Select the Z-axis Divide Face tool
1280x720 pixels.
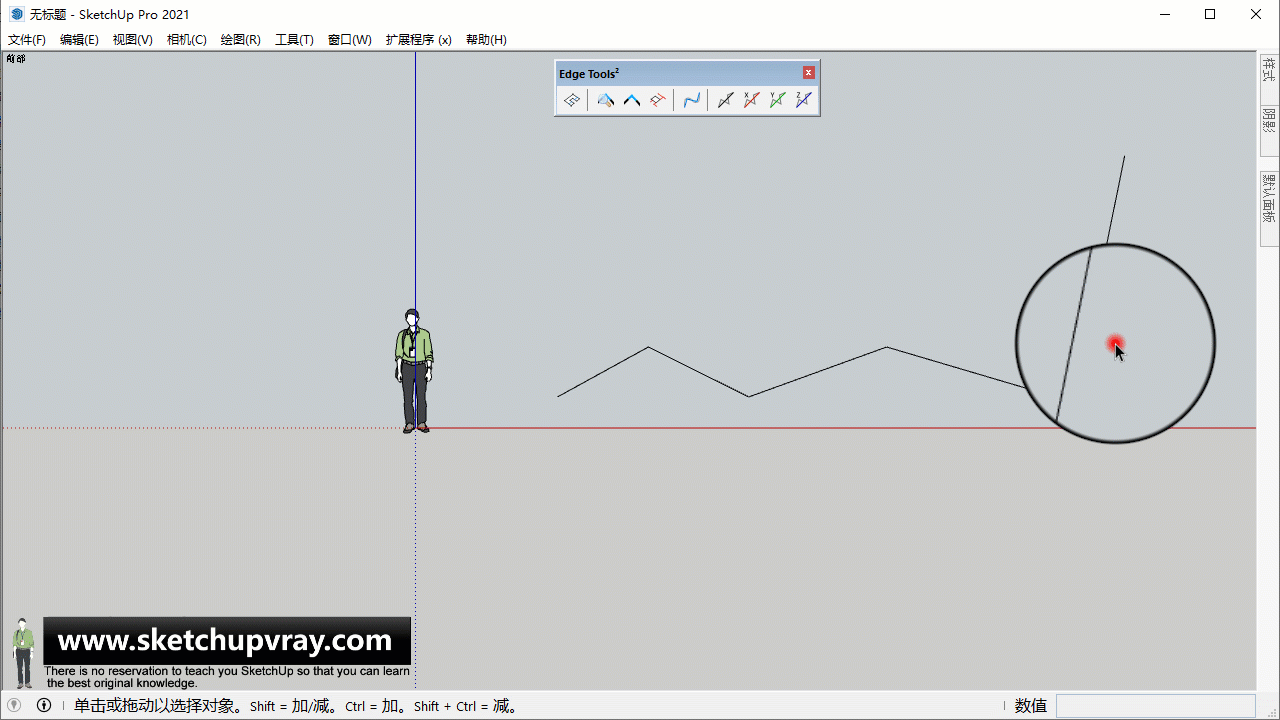coord(803,100)
